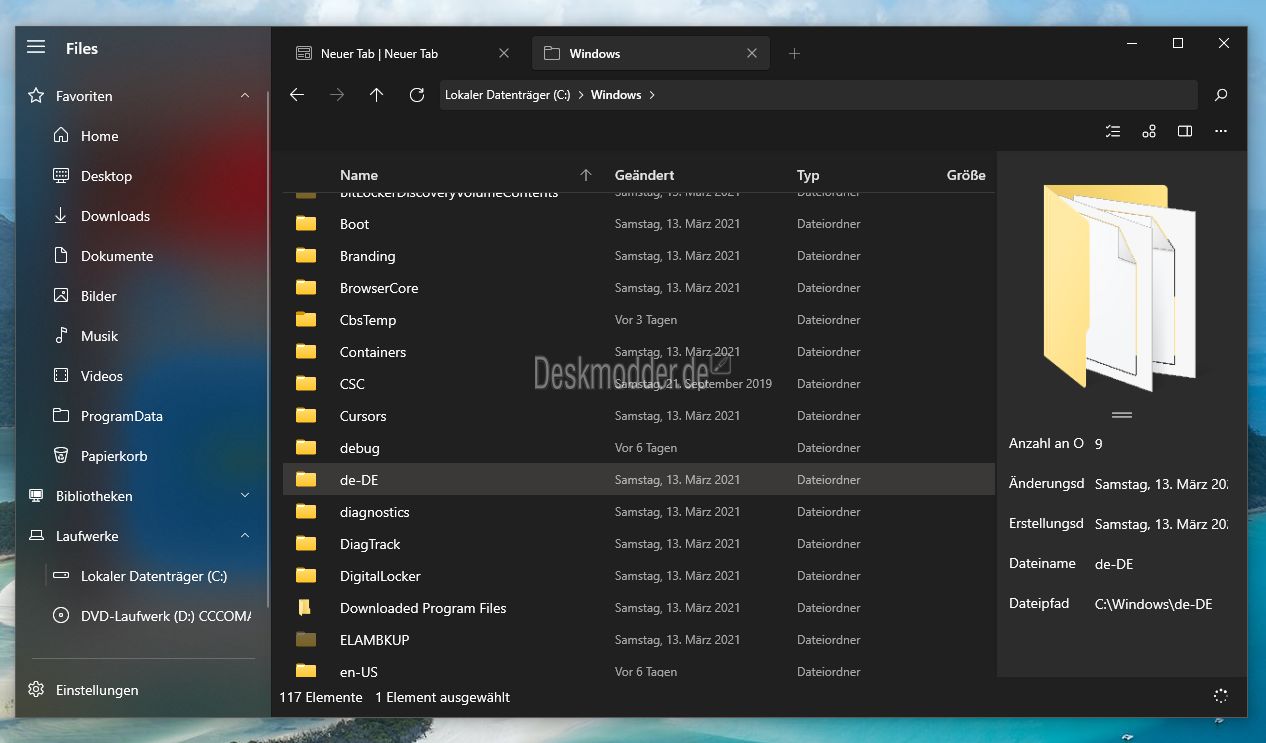Open Papierkorb in the sidebar

point(114,456)
